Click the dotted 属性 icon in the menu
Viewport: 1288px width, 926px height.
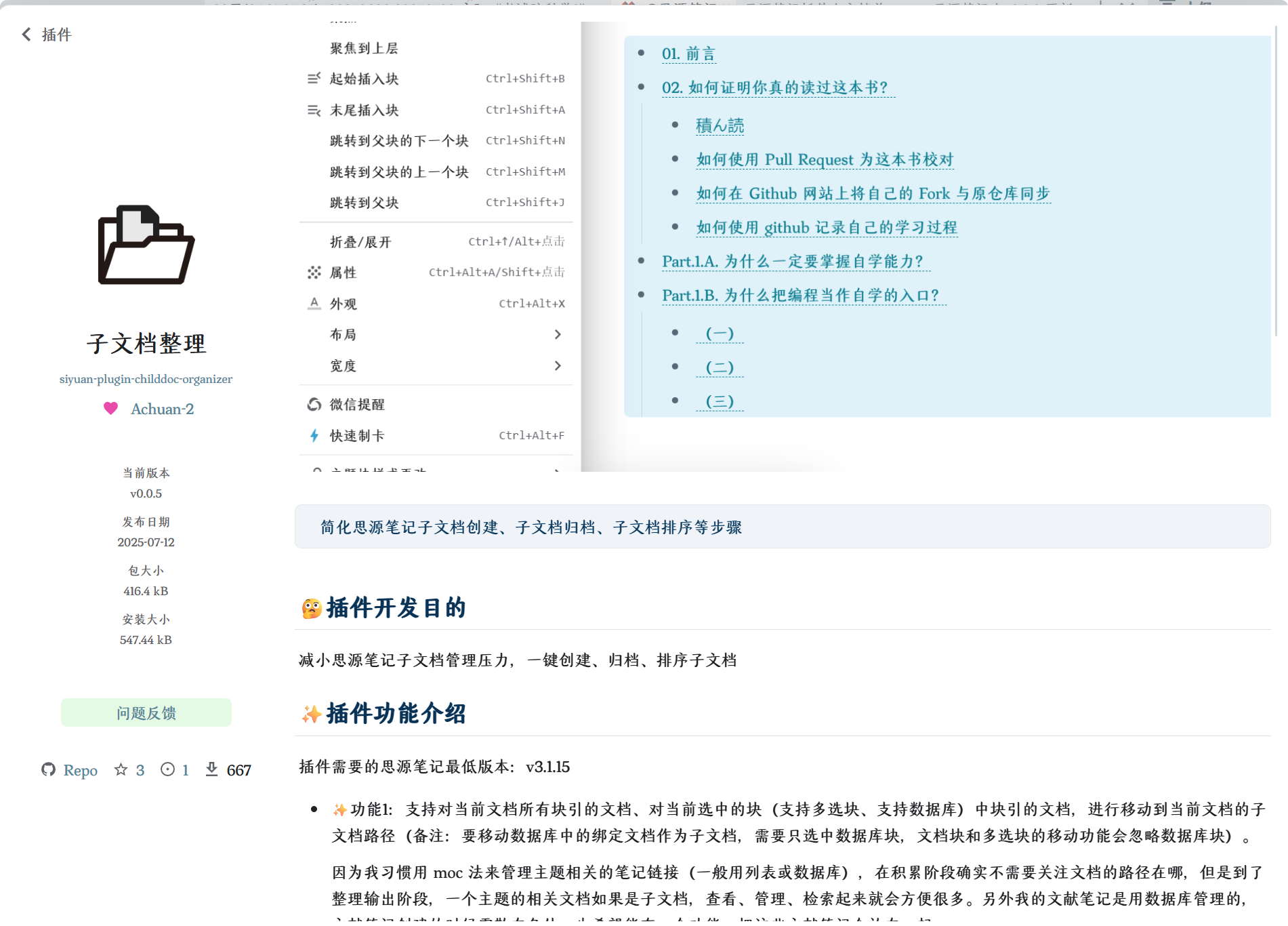coord(313,273)
